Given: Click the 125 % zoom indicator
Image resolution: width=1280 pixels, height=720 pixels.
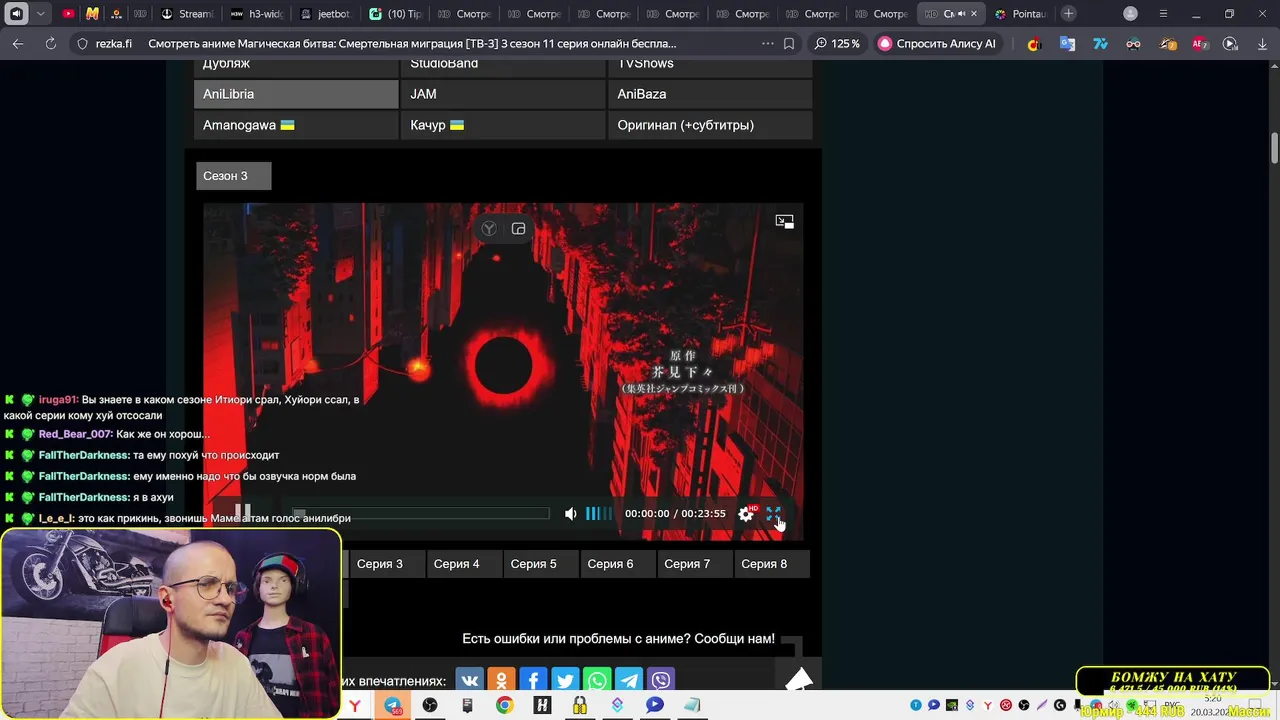Looking at the screenshot, I should pos(837,44).
